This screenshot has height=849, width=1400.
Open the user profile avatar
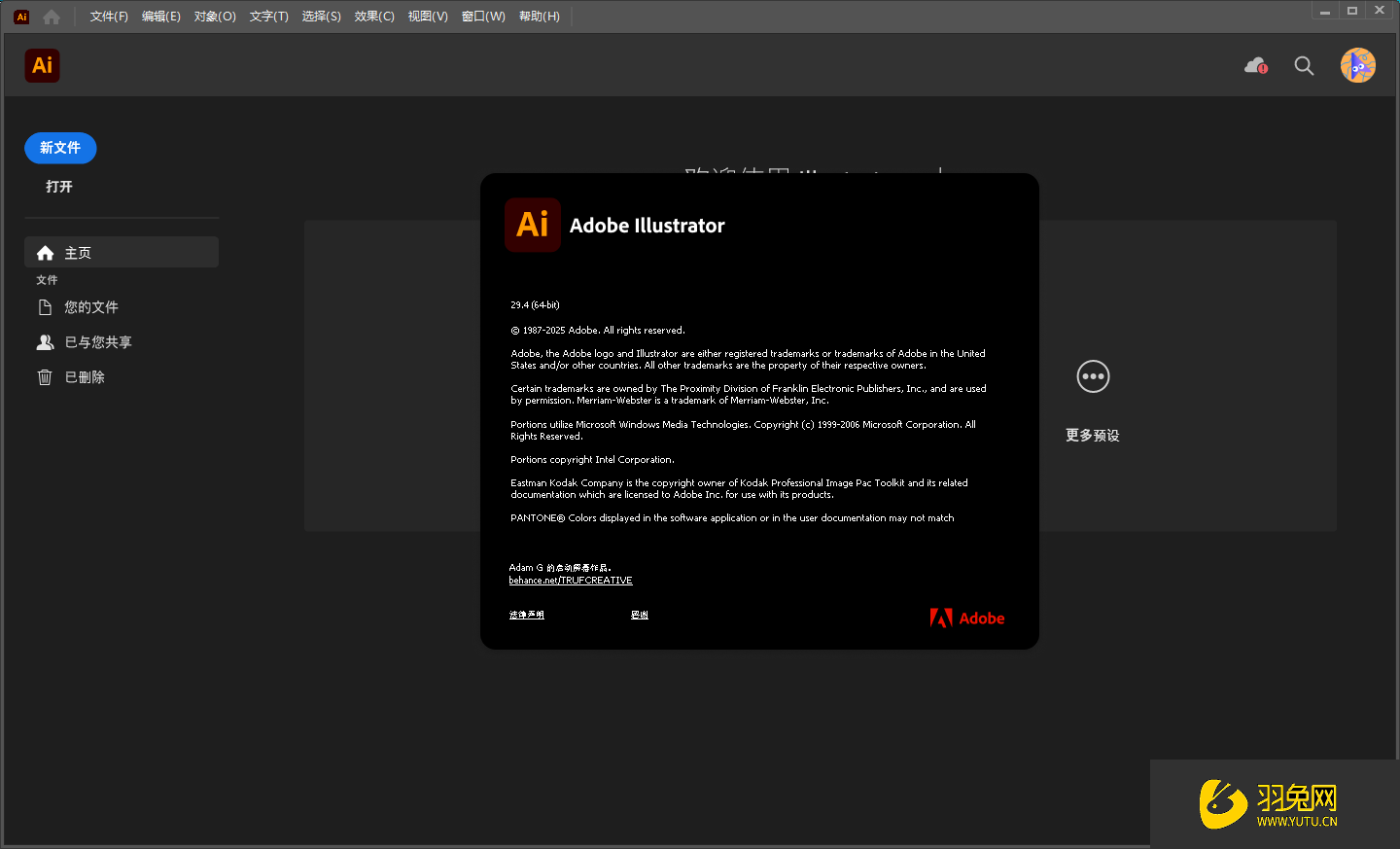point(1358,65)
